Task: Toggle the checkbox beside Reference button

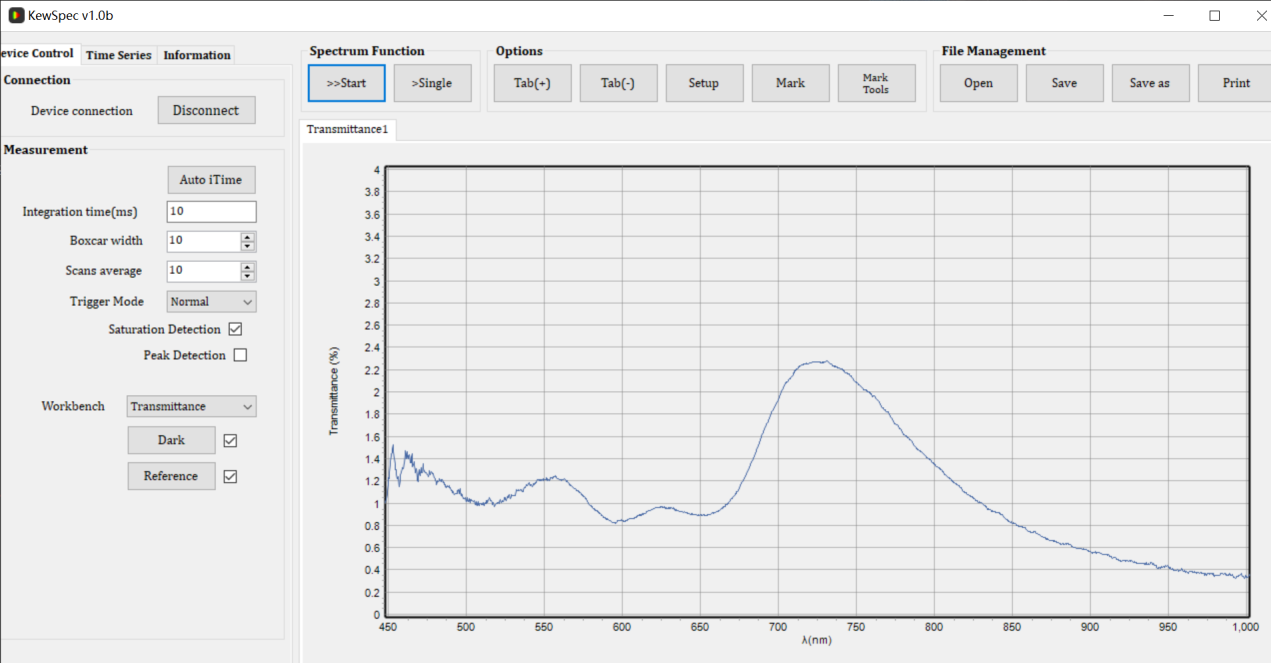Action: [x=231, y=476]
